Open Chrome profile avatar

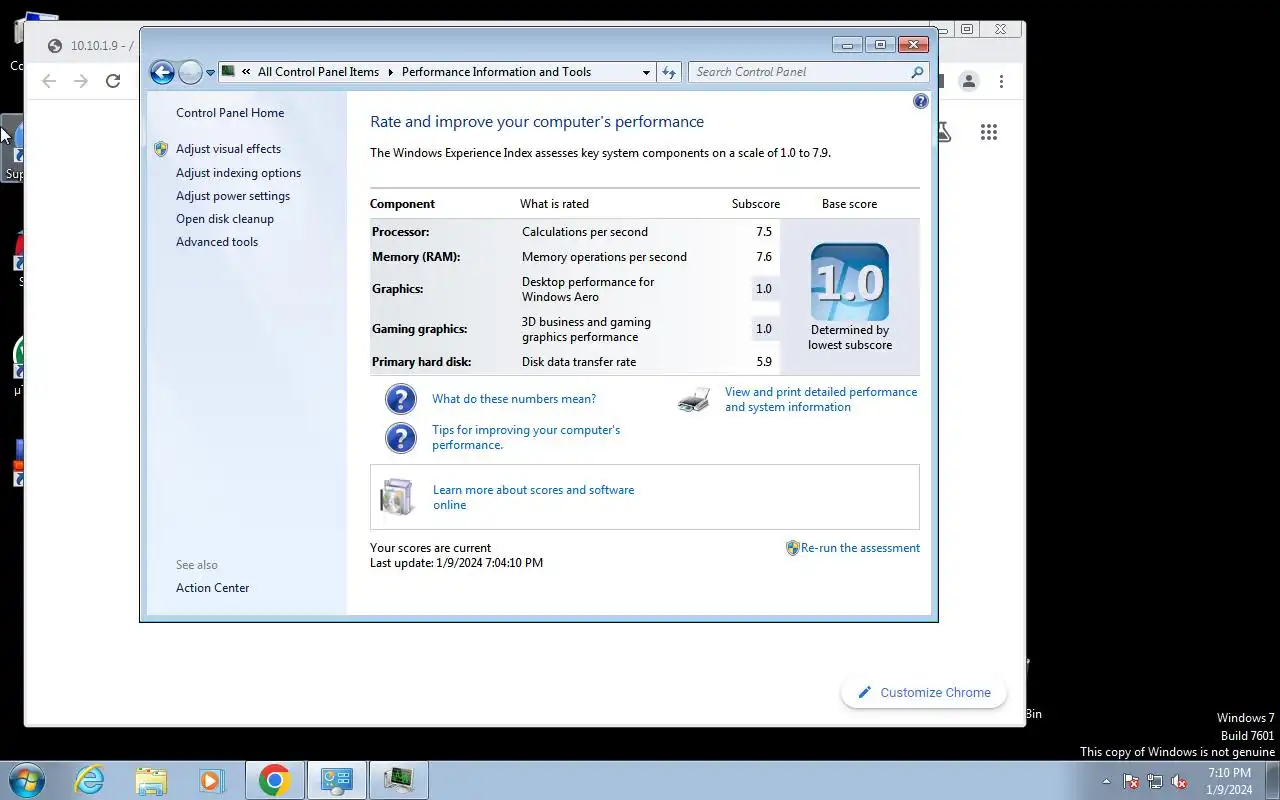click(x=968, y=81)
